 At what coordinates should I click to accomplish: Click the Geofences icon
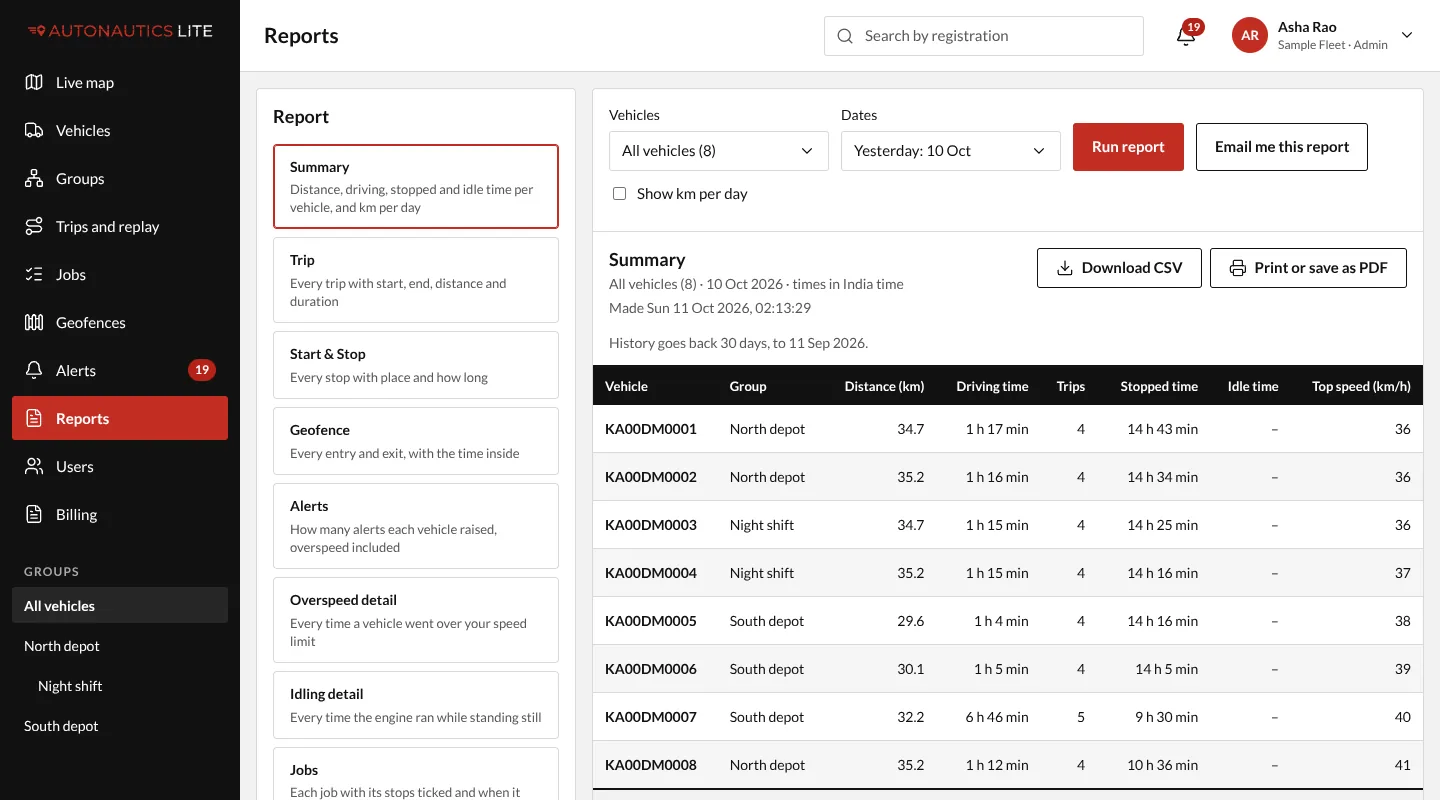[x=34, y=323]
